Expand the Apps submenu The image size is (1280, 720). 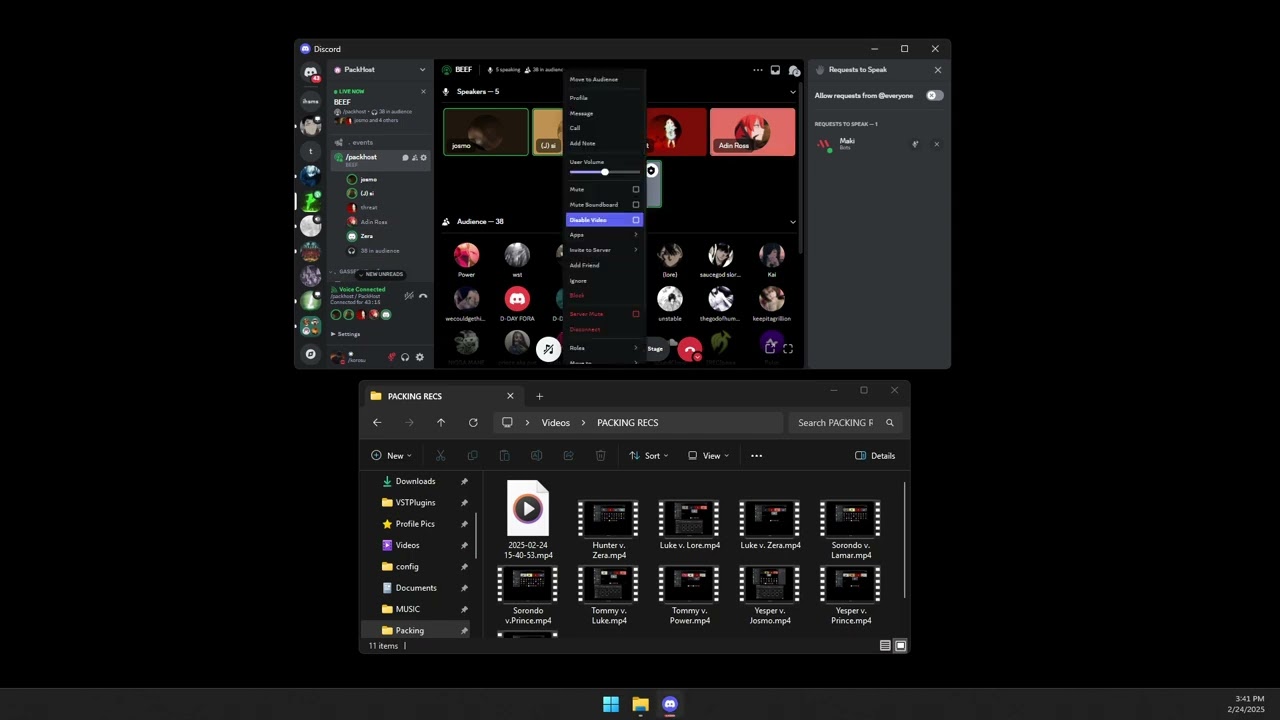pos(604,235)
